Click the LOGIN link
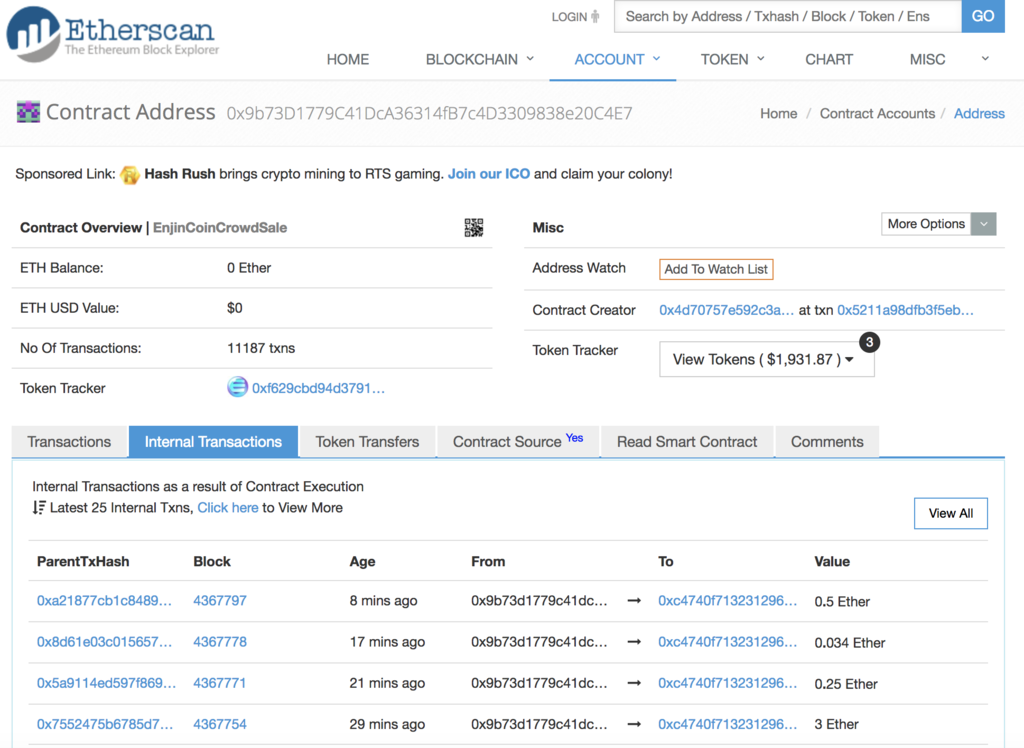This screenshot has width=1024, height=748. (569, 17)
